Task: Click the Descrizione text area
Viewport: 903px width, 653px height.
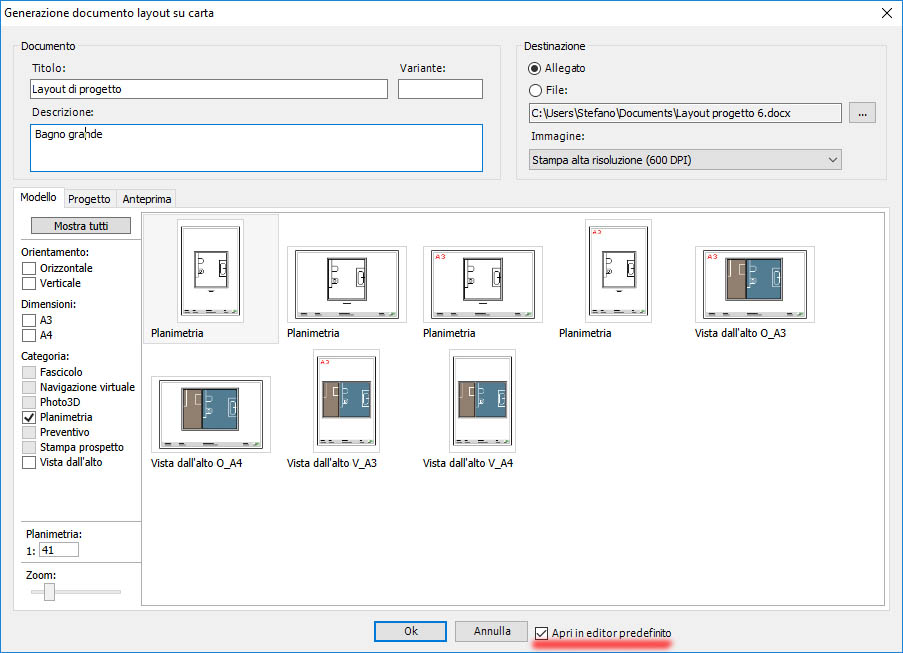Action: coord(256,148)
